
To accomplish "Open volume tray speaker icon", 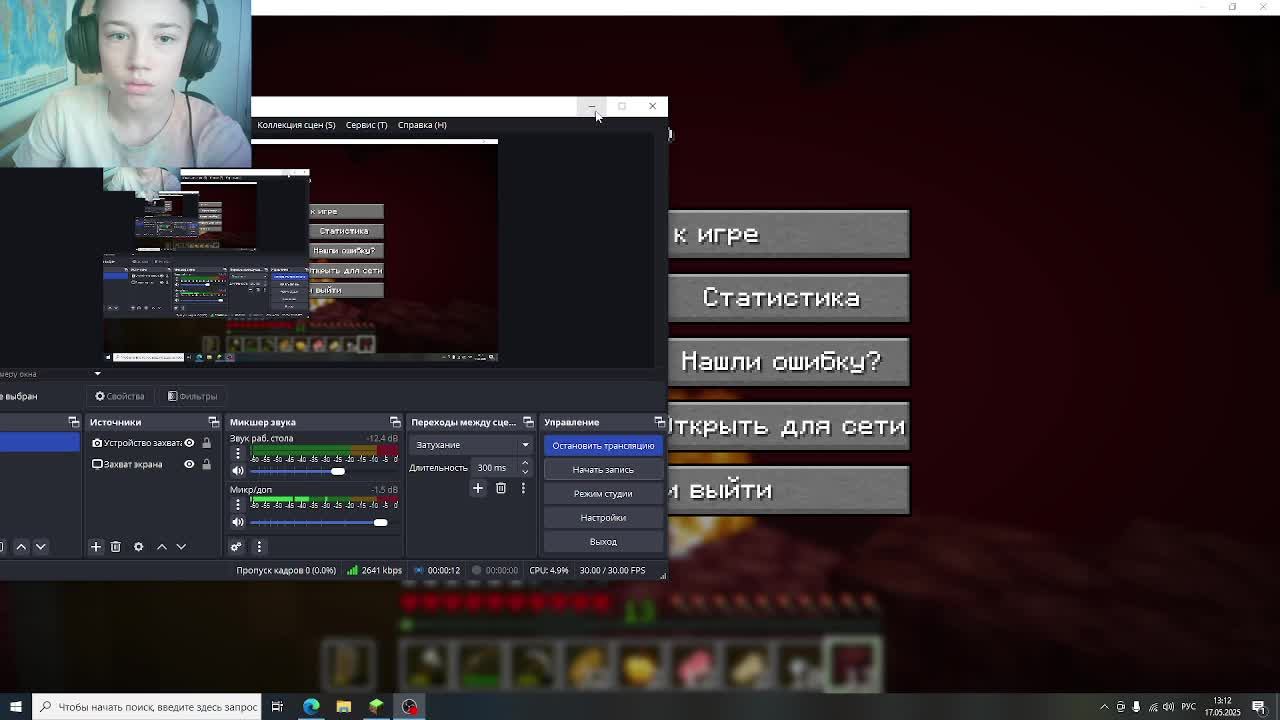I will click(x=1168, y=707).
